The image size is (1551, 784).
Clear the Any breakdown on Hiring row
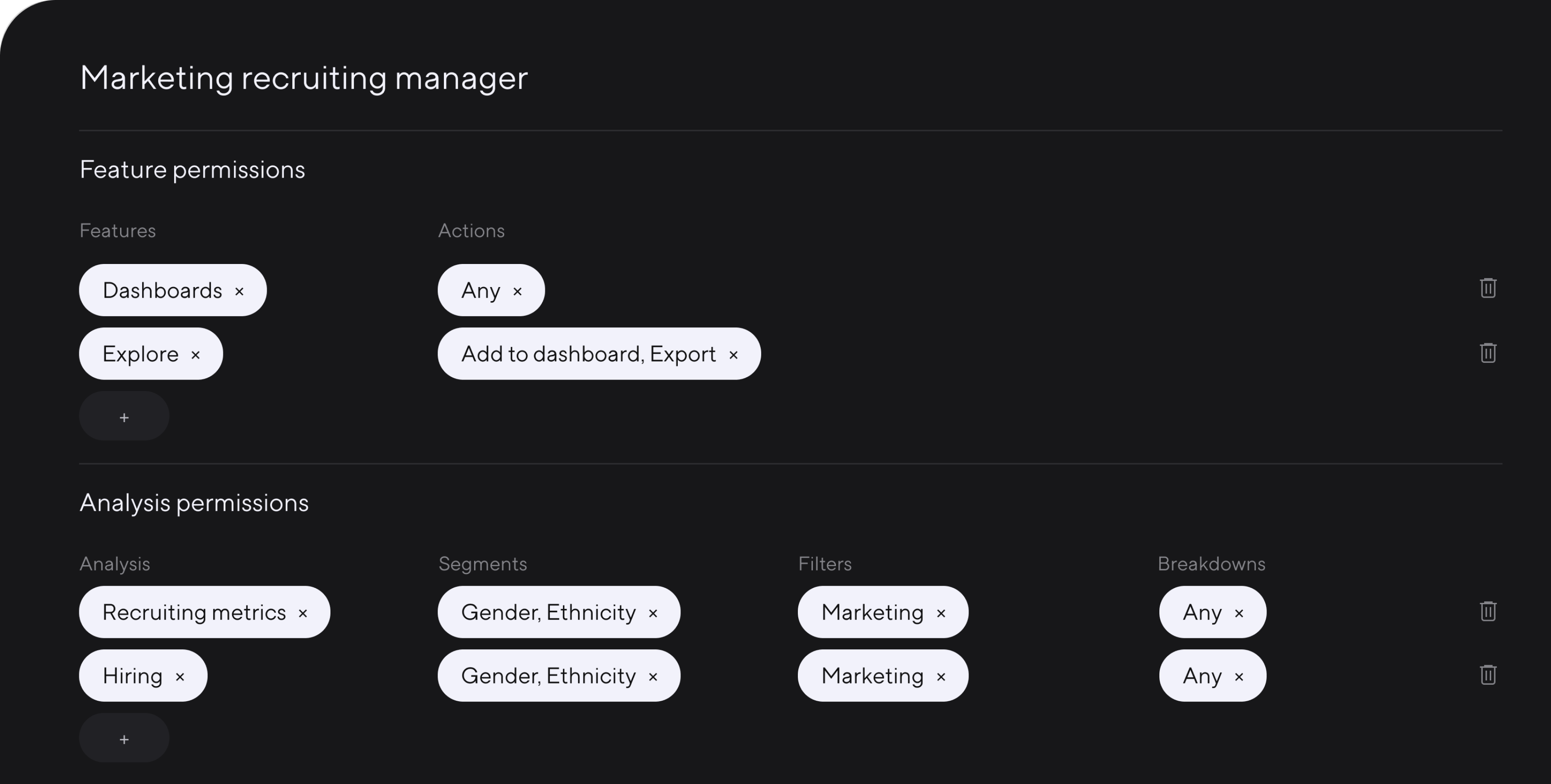(1239, 677)
